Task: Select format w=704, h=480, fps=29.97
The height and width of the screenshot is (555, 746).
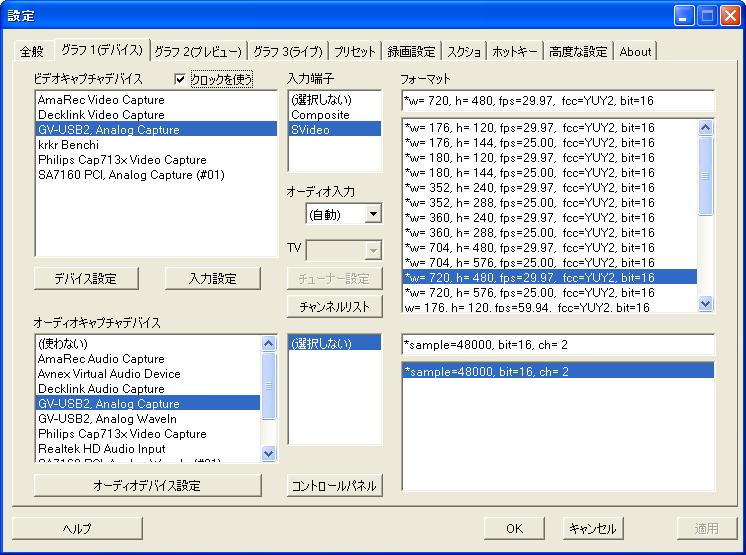Action: pos(550,247)
